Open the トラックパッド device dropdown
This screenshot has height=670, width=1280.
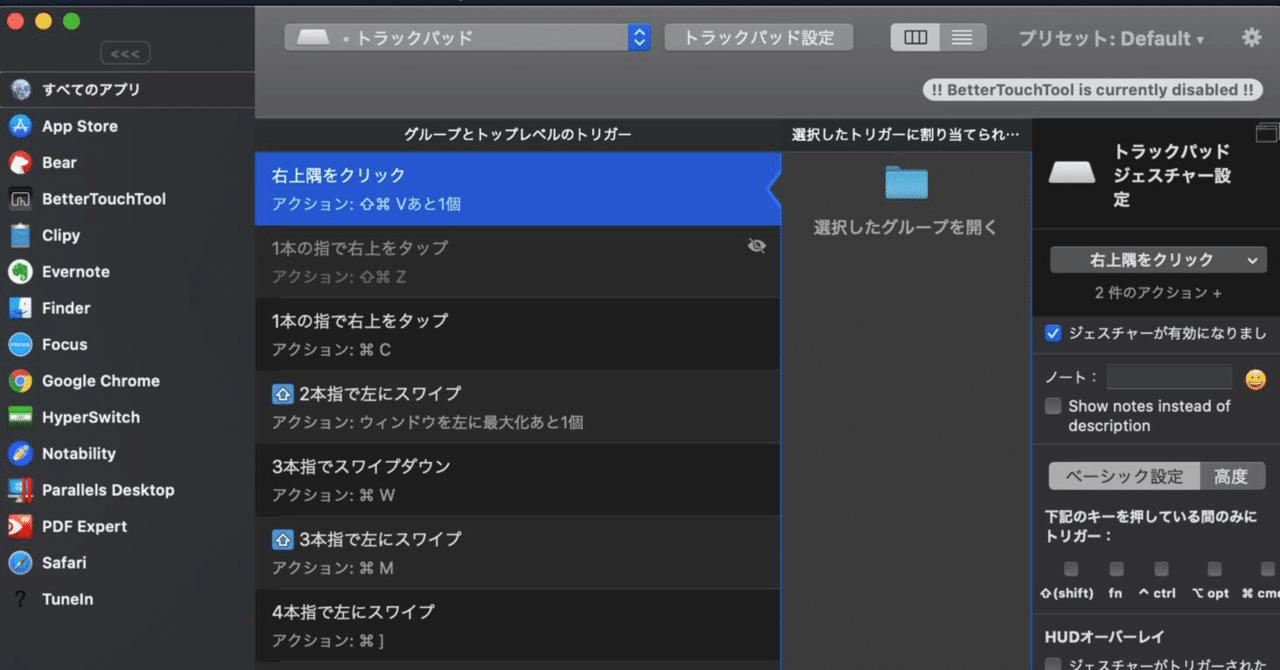point(468,38)
